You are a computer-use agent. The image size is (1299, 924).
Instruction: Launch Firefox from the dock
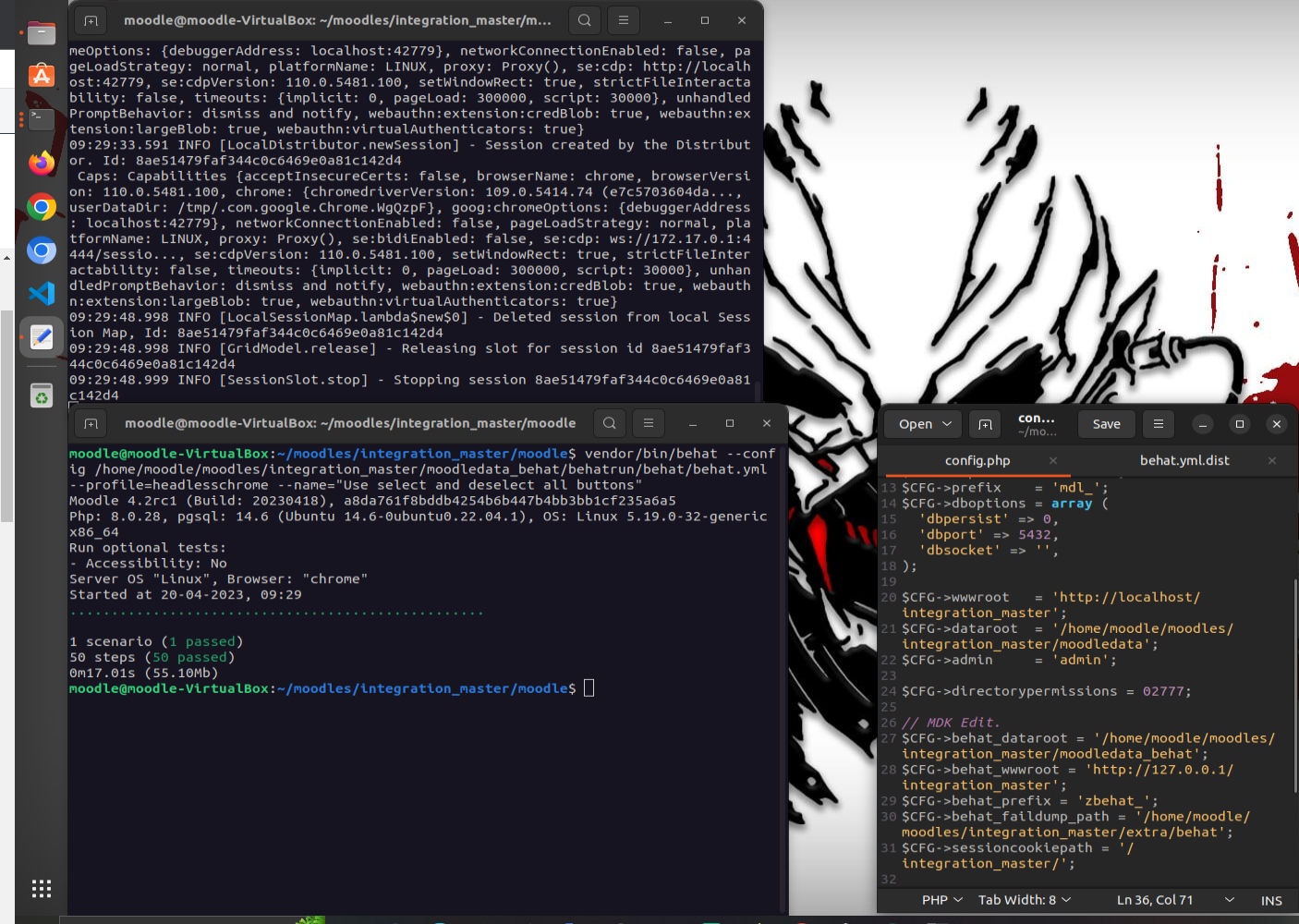42,163
